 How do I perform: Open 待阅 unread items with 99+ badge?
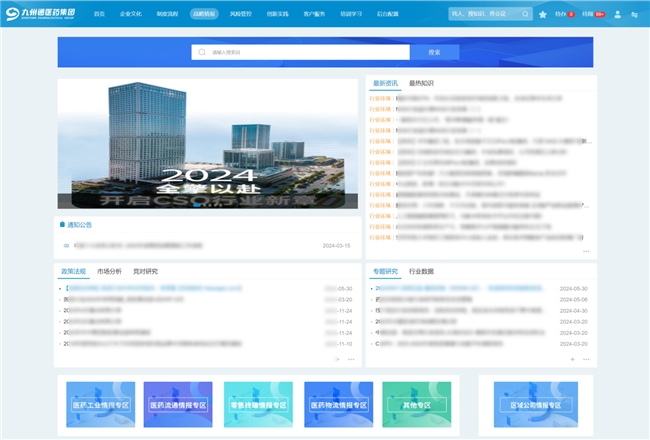pyautogui.click(x=593, y=14)
